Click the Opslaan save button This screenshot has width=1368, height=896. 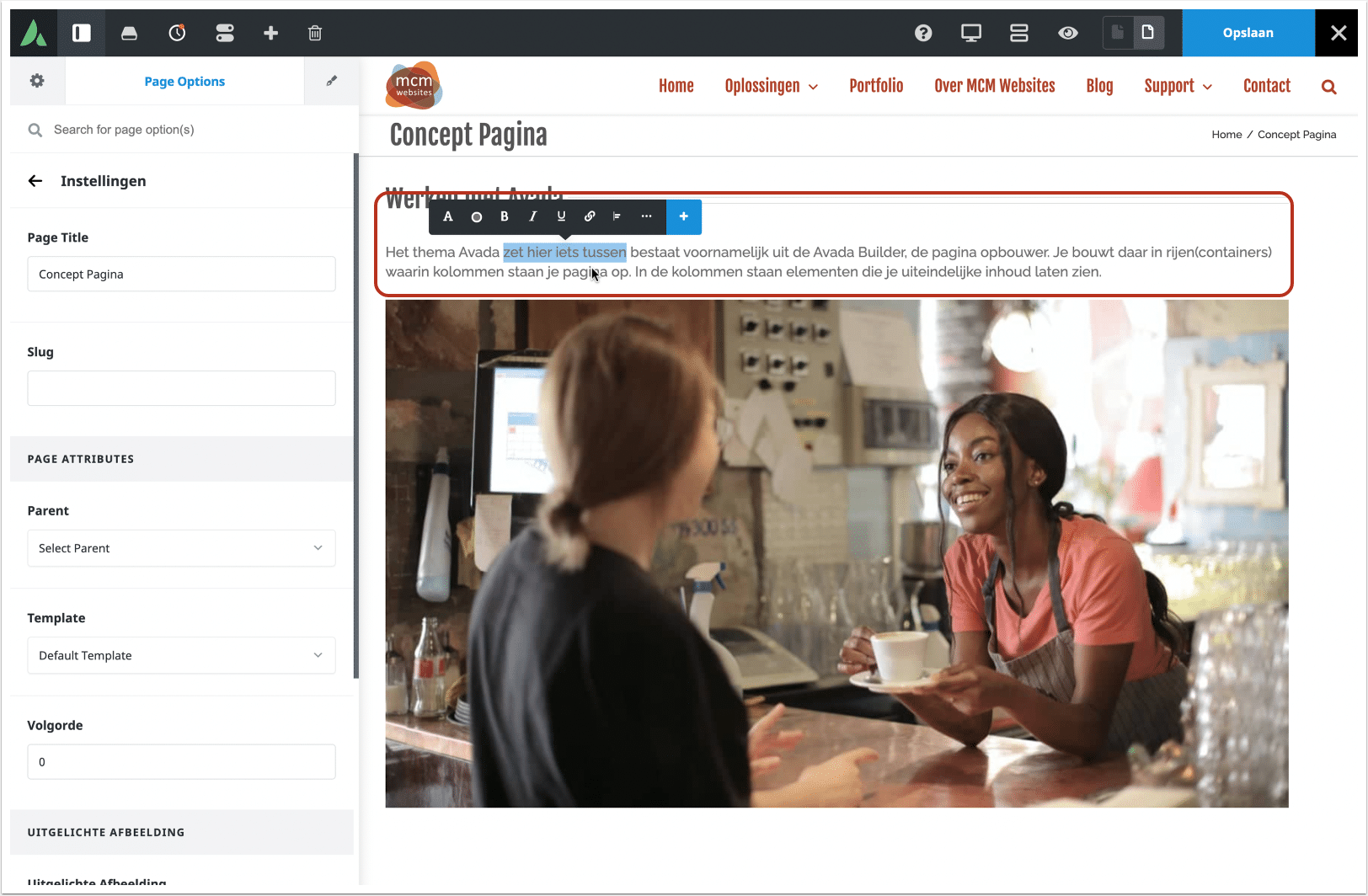(x=1248, y=33)
